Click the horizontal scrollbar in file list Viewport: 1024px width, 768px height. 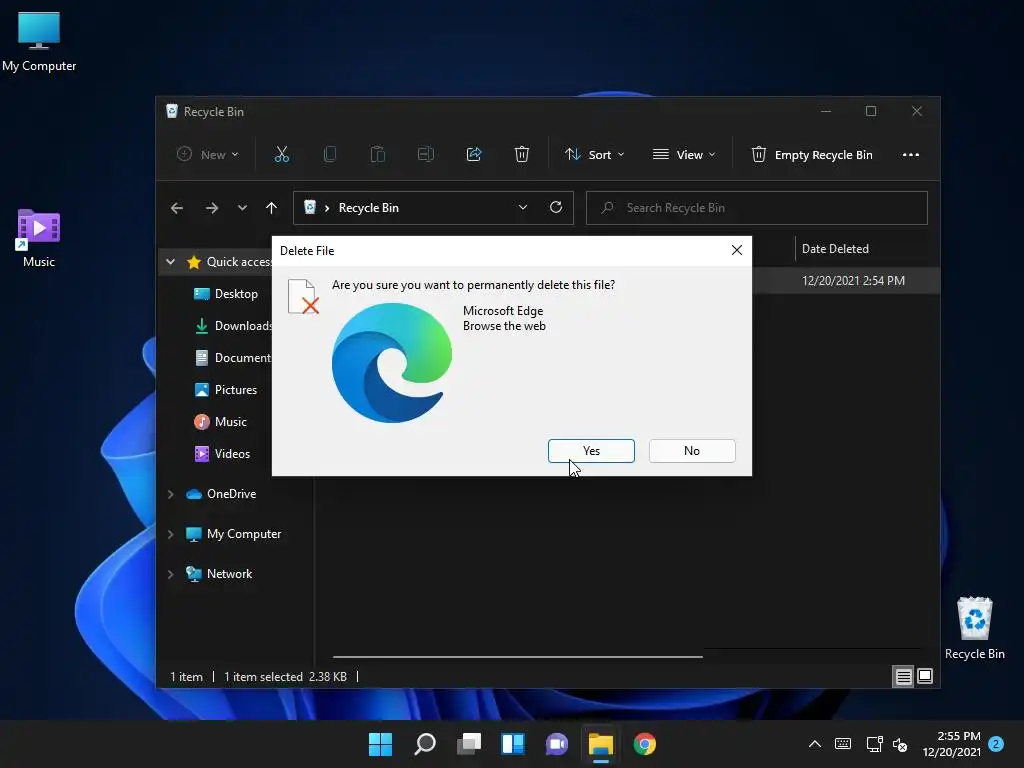(517, 656)
